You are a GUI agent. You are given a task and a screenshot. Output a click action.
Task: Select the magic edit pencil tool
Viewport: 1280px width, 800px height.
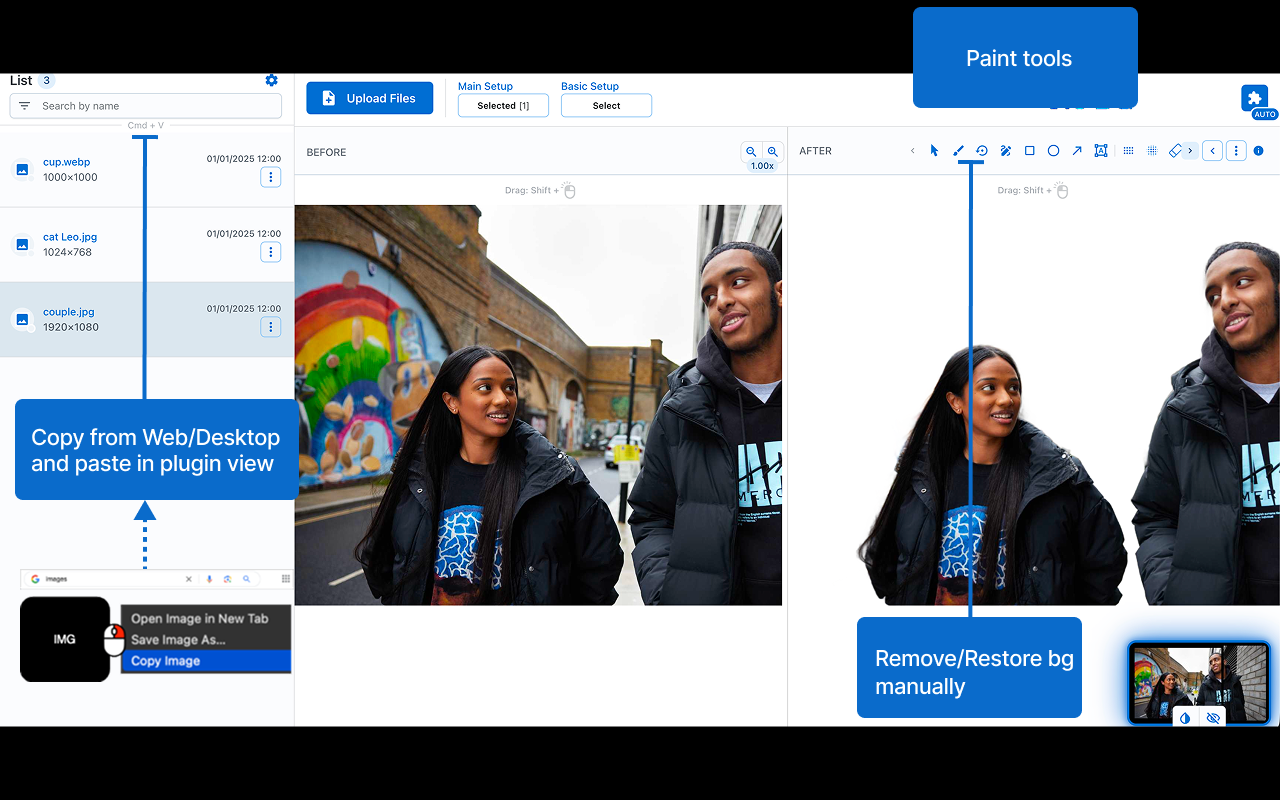point(1006,151)
